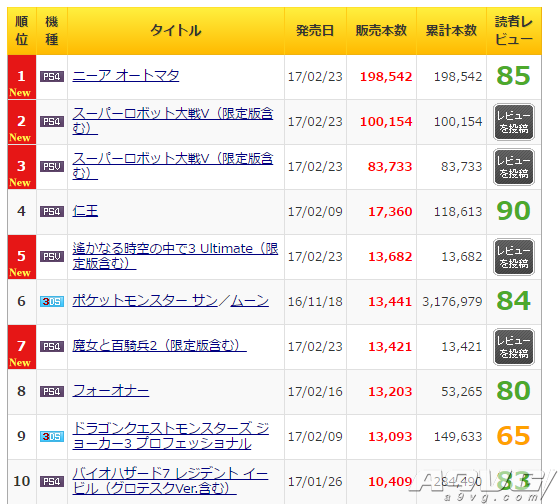This screenshot has width=558, height=504.
Task: Click release date 17/02/16
Action: tap(315, 392)
